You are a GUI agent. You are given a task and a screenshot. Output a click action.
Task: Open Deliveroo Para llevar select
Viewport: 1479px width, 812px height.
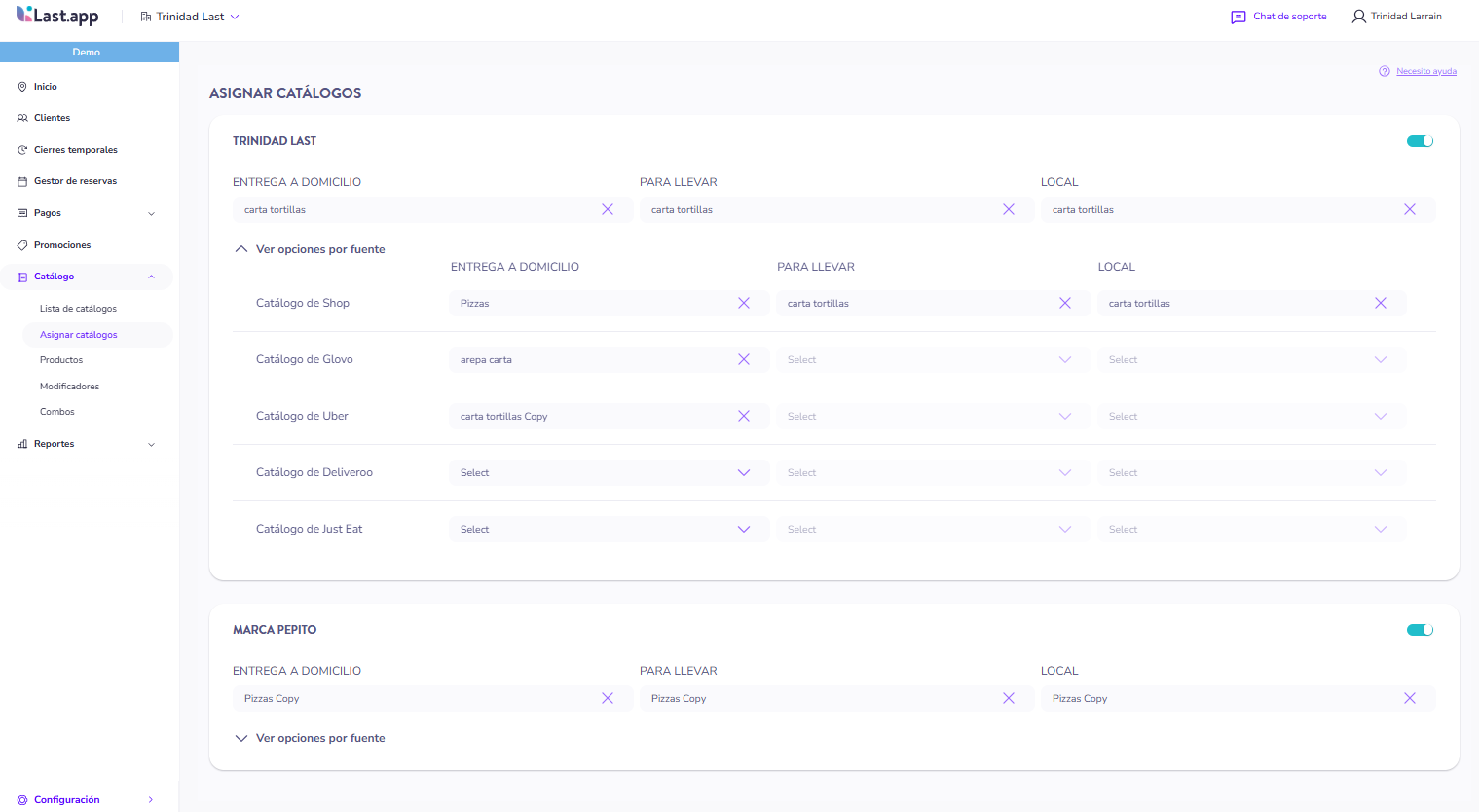pos(933,472)
